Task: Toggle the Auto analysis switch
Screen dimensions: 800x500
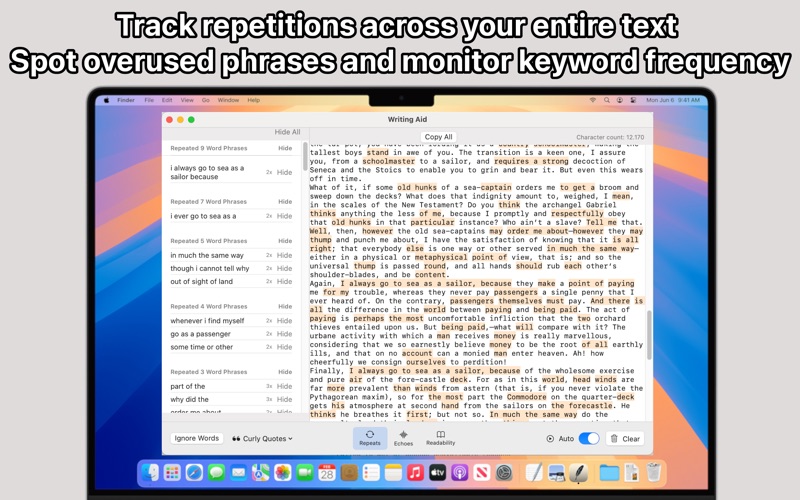Action: pyautogui.click(x=589, y=438)
